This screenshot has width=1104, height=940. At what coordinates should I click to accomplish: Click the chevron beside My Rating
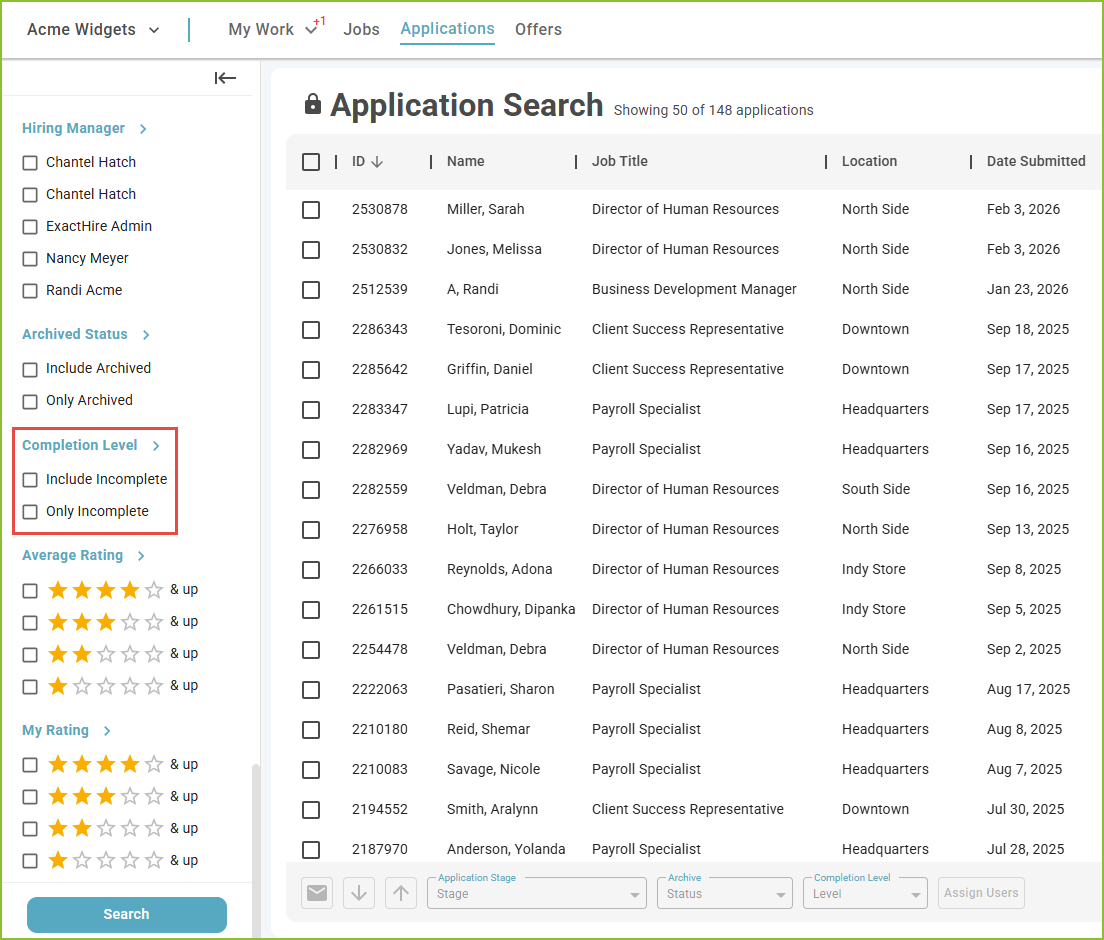coord(107,731)
